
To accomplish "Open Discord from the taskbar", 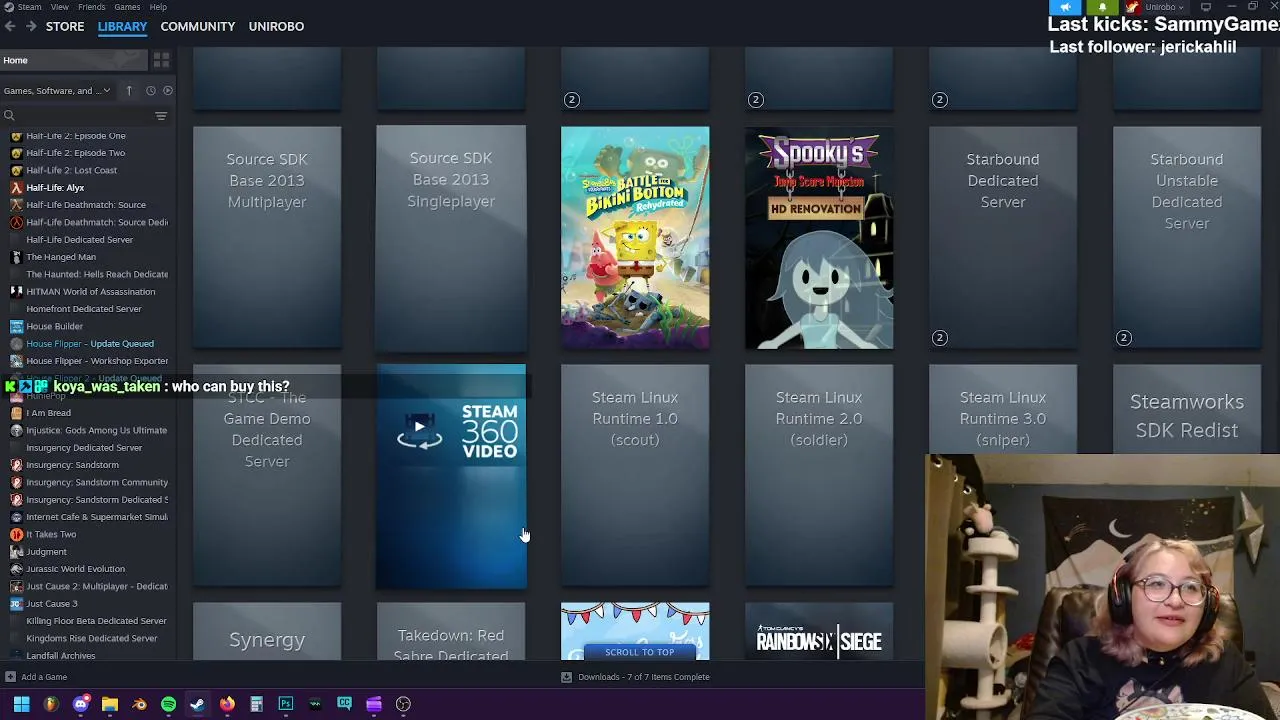I will (x=81, y=704).
